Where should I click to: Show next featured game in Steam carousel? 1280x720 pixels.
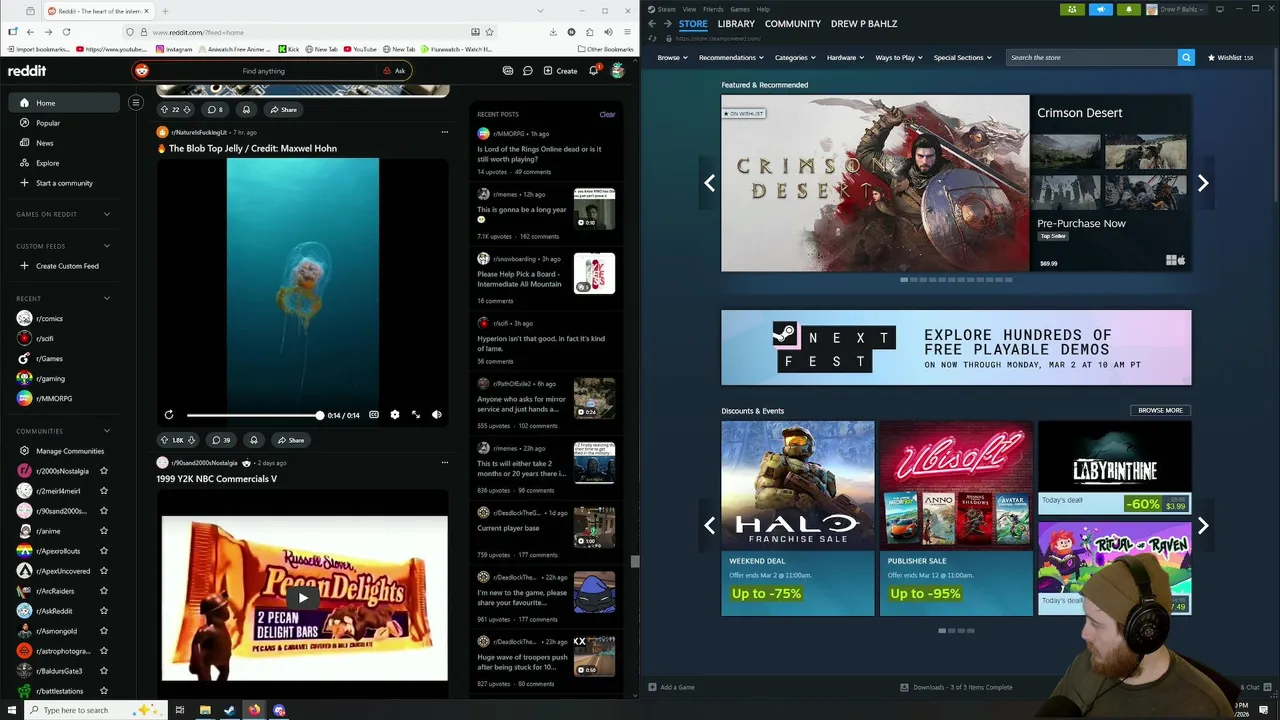point(1203,183)
